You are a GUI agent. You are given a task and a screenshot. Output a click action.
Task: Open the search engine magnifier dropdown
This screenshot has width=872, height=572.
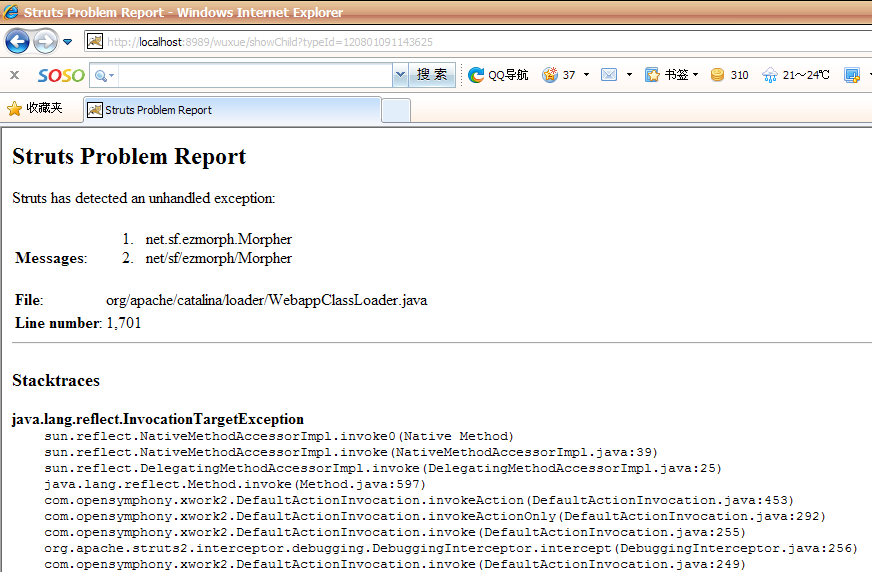click(x=104, y=76)
